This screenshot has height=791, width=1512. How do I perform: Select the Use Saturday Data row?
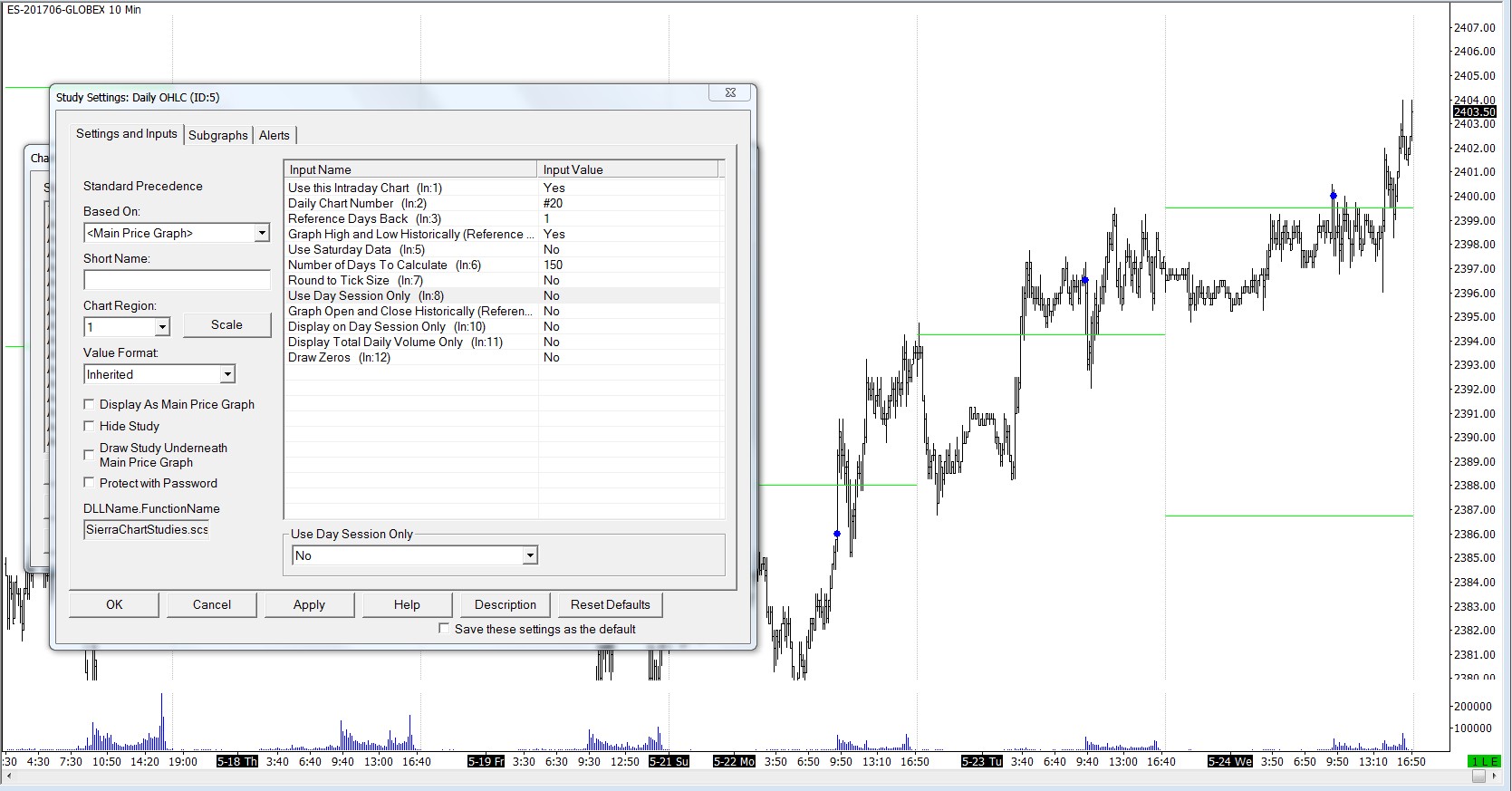coord(504,249)
